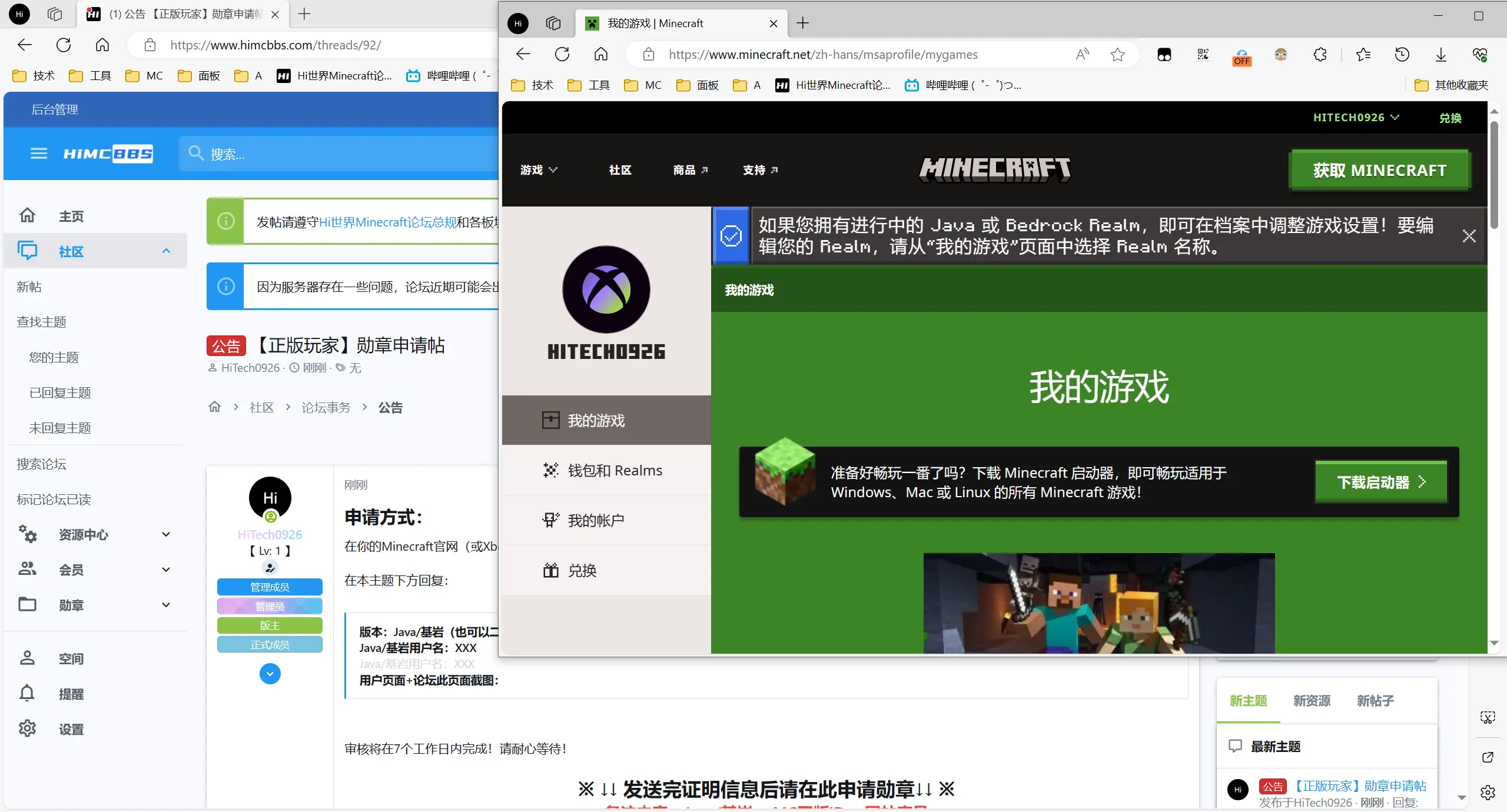The image size is (1507, 812).
Task: Click the 设置 gear icon in forum sidebar
Action: (x=27, y=728)
